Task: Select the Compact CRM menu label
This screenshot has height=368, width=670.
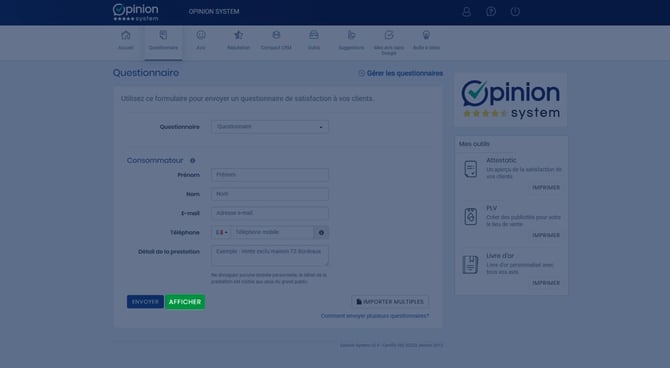Action: 276,48
